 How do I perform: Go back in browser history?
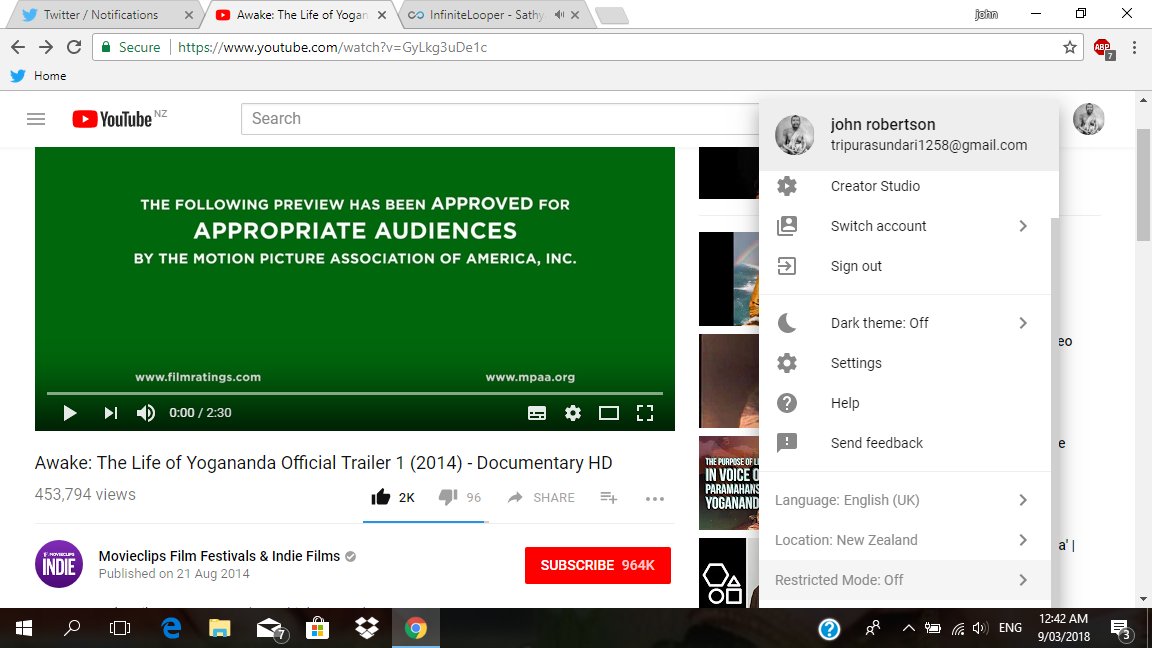coord(18,47)
